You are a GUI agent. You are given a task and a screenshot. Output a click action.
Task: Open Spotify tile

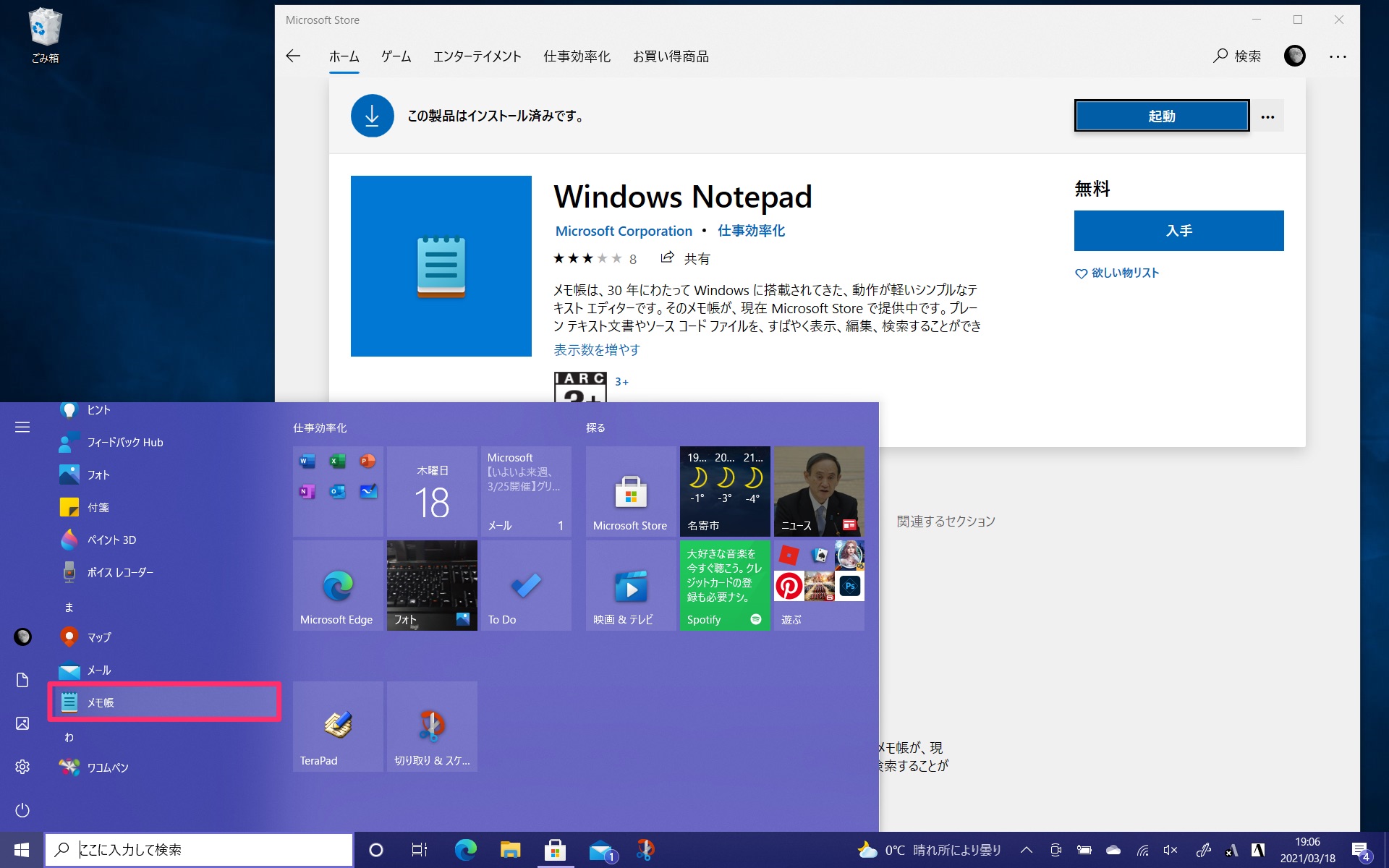(725, 585)
